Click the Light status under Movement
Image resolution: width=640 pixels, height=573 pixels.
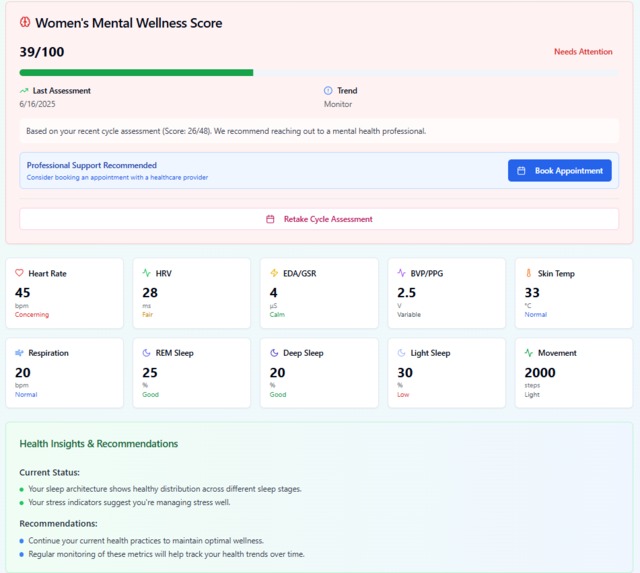[532, 395]
